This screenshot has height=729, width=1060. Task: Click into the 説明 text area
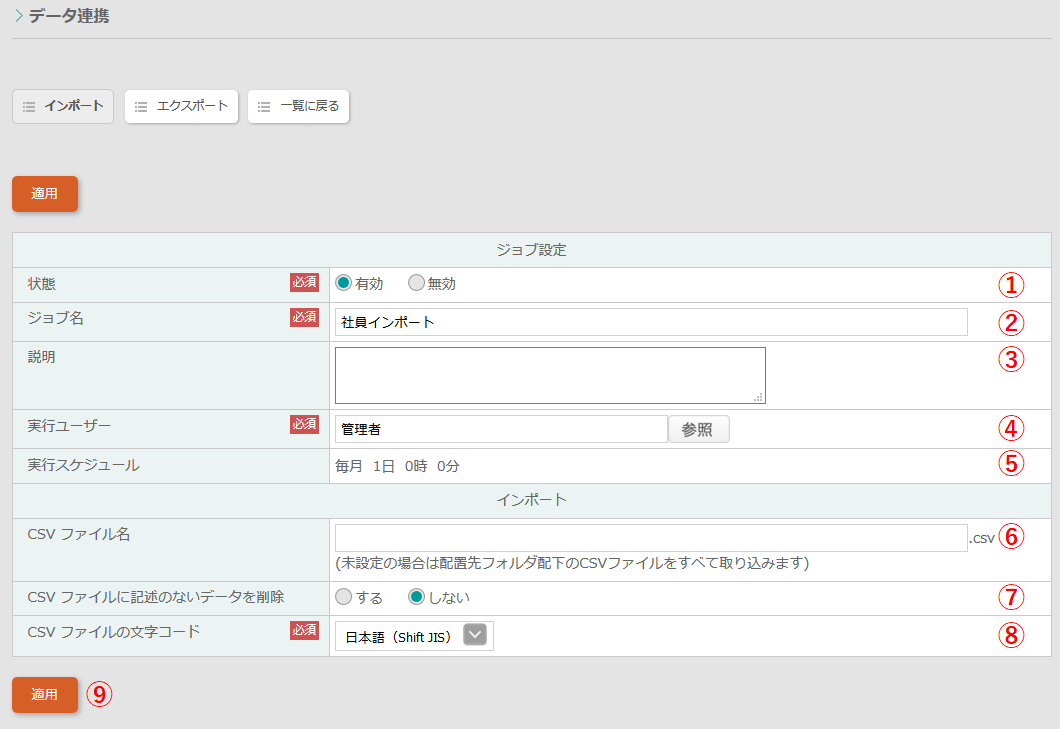point(550,375)
